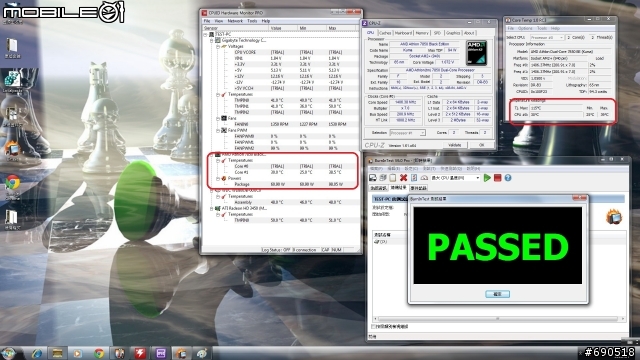Switch to the Memory tab in CPU-Z
This screenshot has width=640, height=360.
click(x=422, y=33)
